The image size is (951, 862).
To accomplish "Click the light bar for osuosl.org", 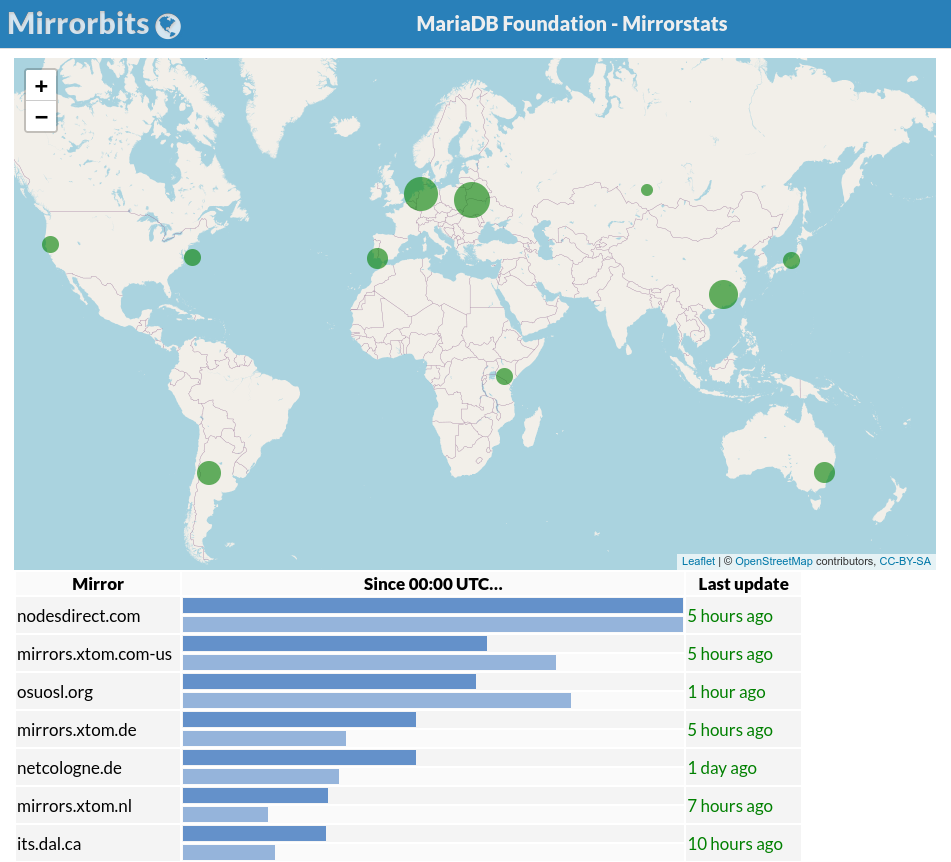I will (377, 701).
